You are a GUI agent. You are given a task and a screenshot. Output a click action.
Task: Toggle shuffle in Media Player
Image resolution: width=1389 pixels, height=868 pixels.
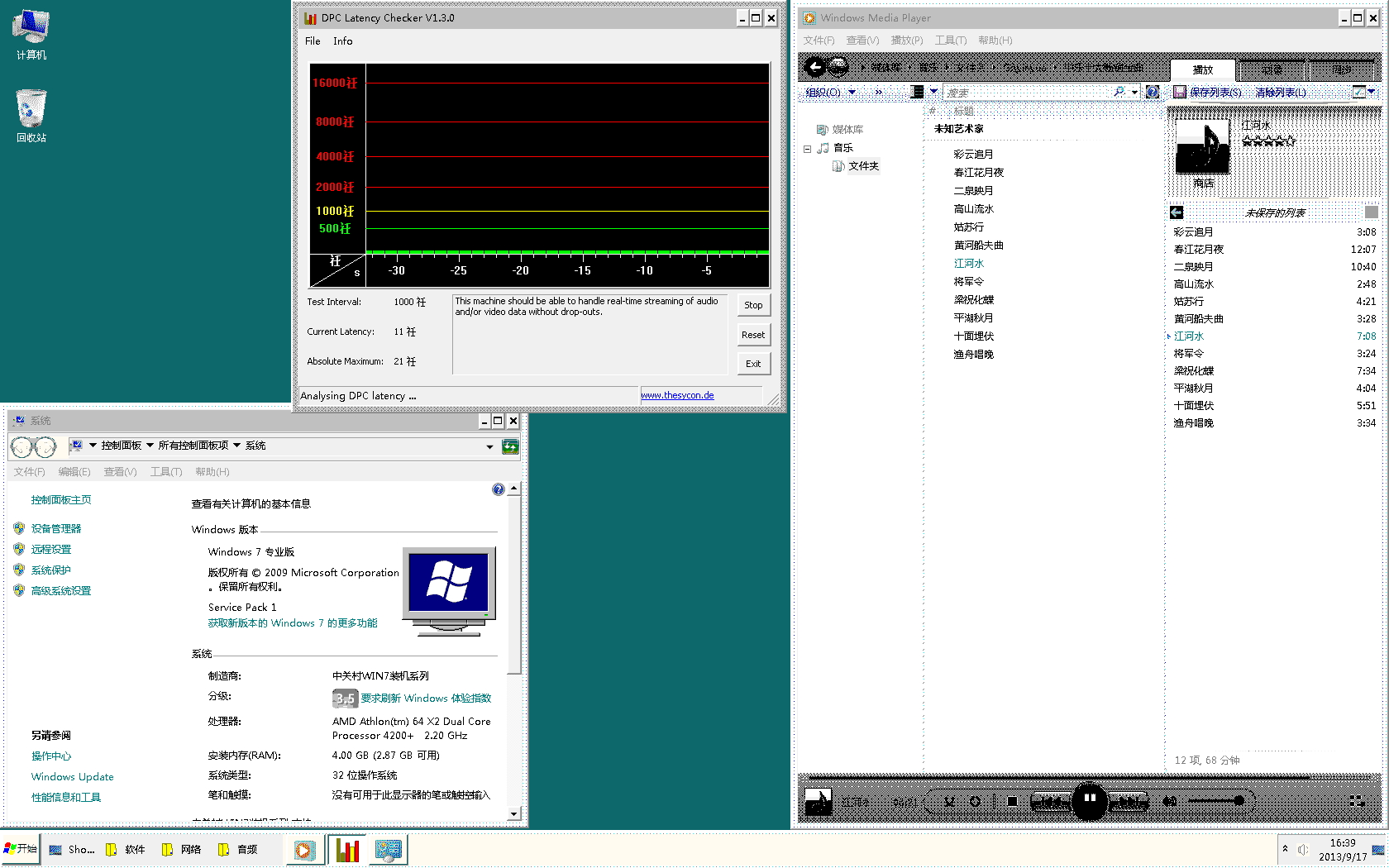pos(949,801)
